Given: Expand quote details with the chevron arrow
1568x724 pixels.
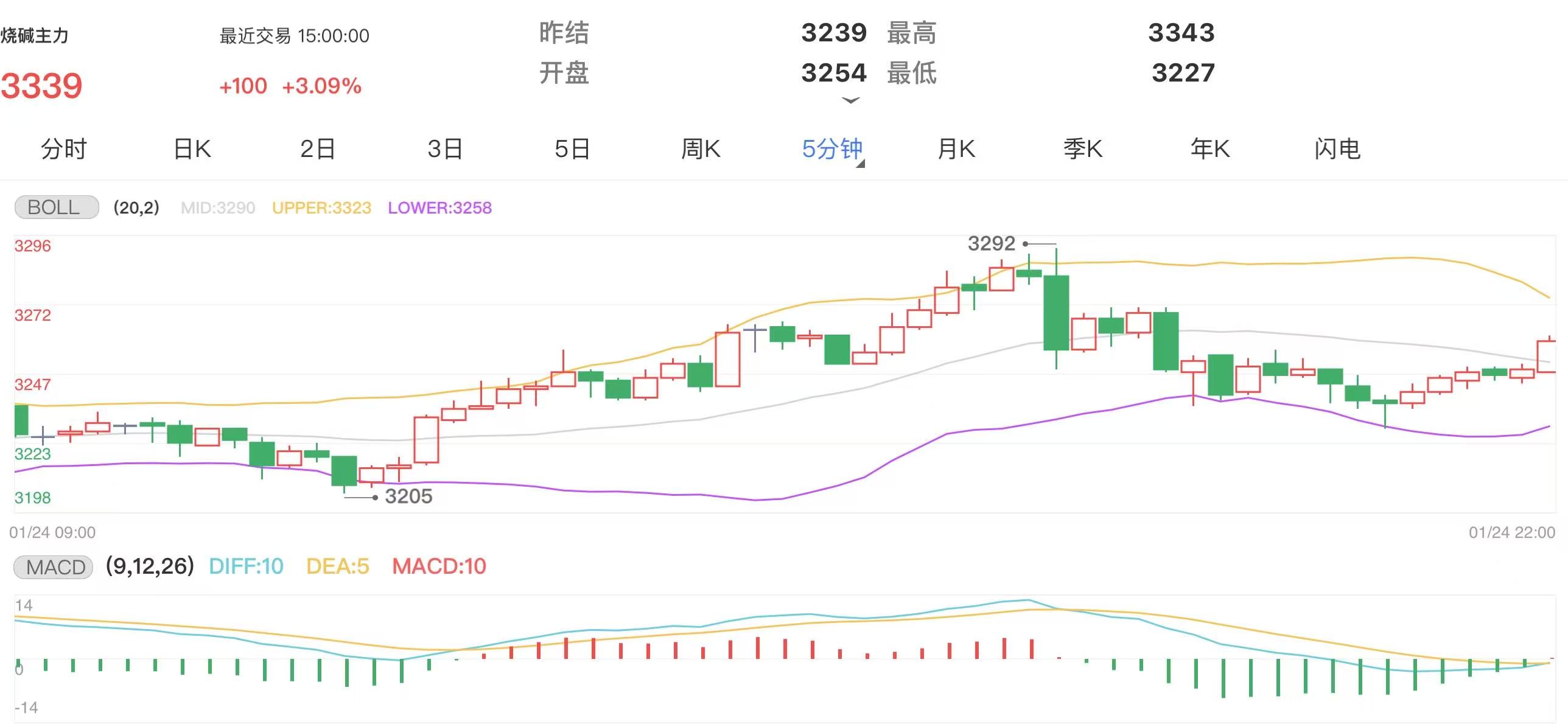Looking at the screenshot, I should (x=851, y=100).
